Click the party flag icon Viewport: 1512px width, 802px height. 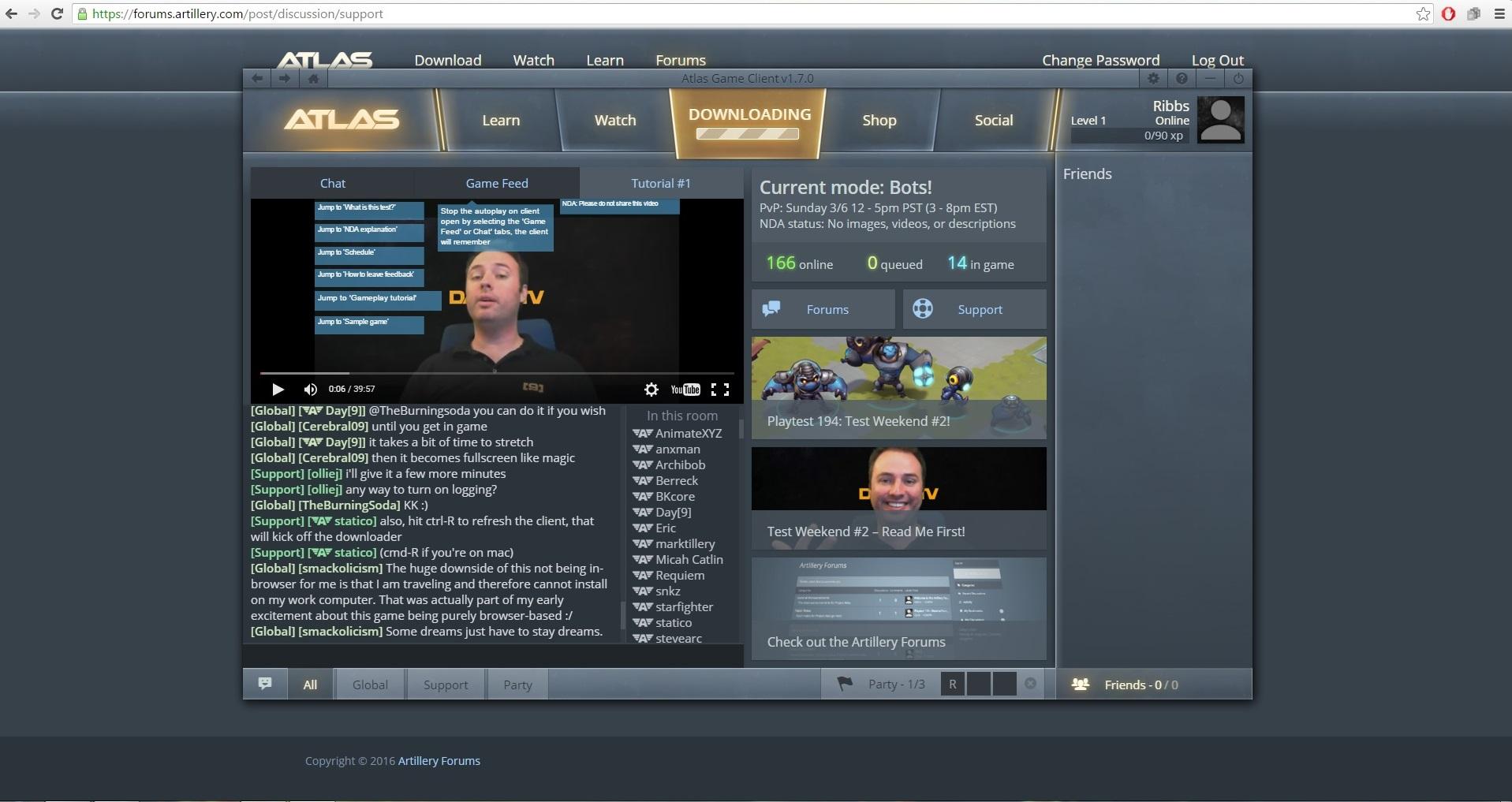tap(844, 684)
